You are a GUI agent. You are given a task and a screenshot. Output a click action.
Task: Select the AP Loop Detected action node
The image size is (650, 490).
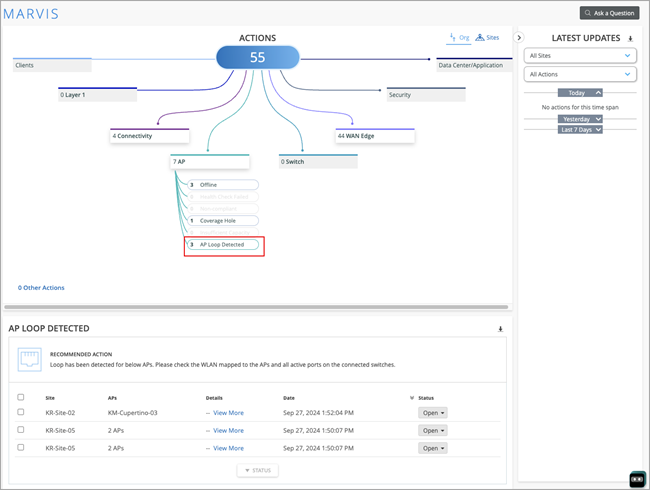tap(222, 244)
